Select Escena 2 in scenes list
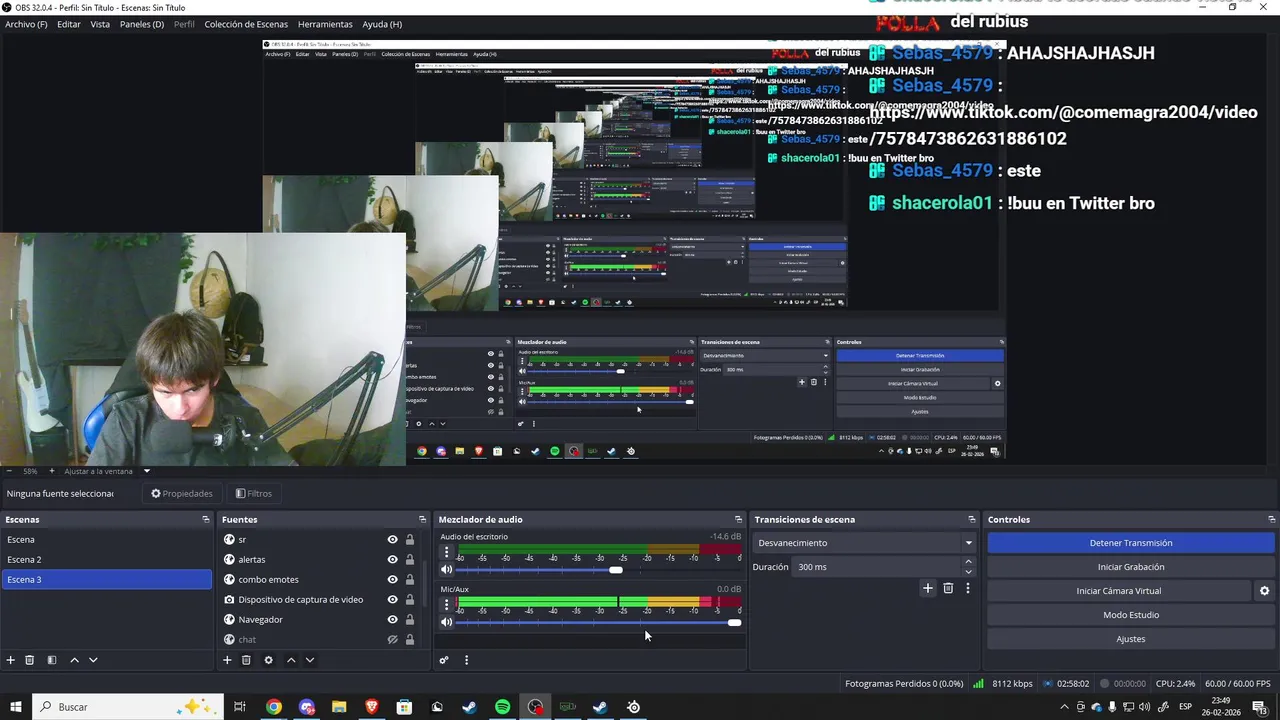Viewport: 1280px width, 720px height. pos(106,560)
